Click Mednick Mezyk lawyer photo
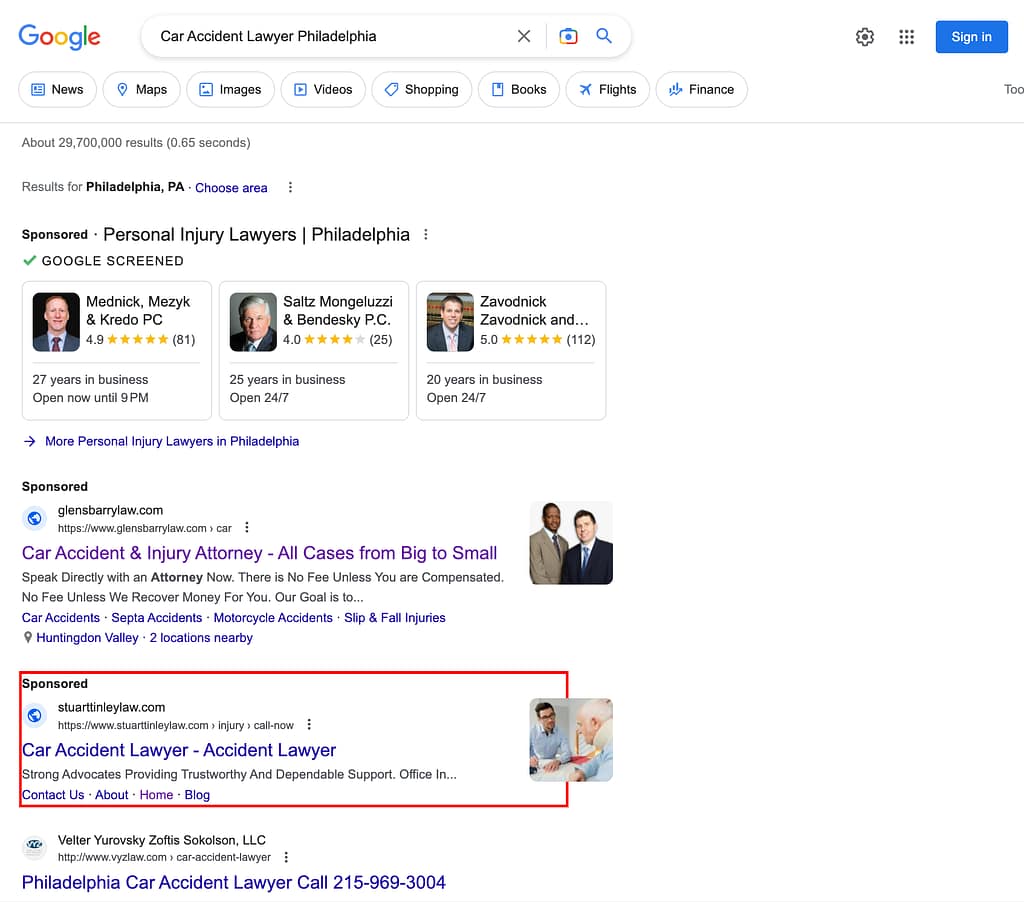Viewport: 1024px width, 902px height. 56,322
